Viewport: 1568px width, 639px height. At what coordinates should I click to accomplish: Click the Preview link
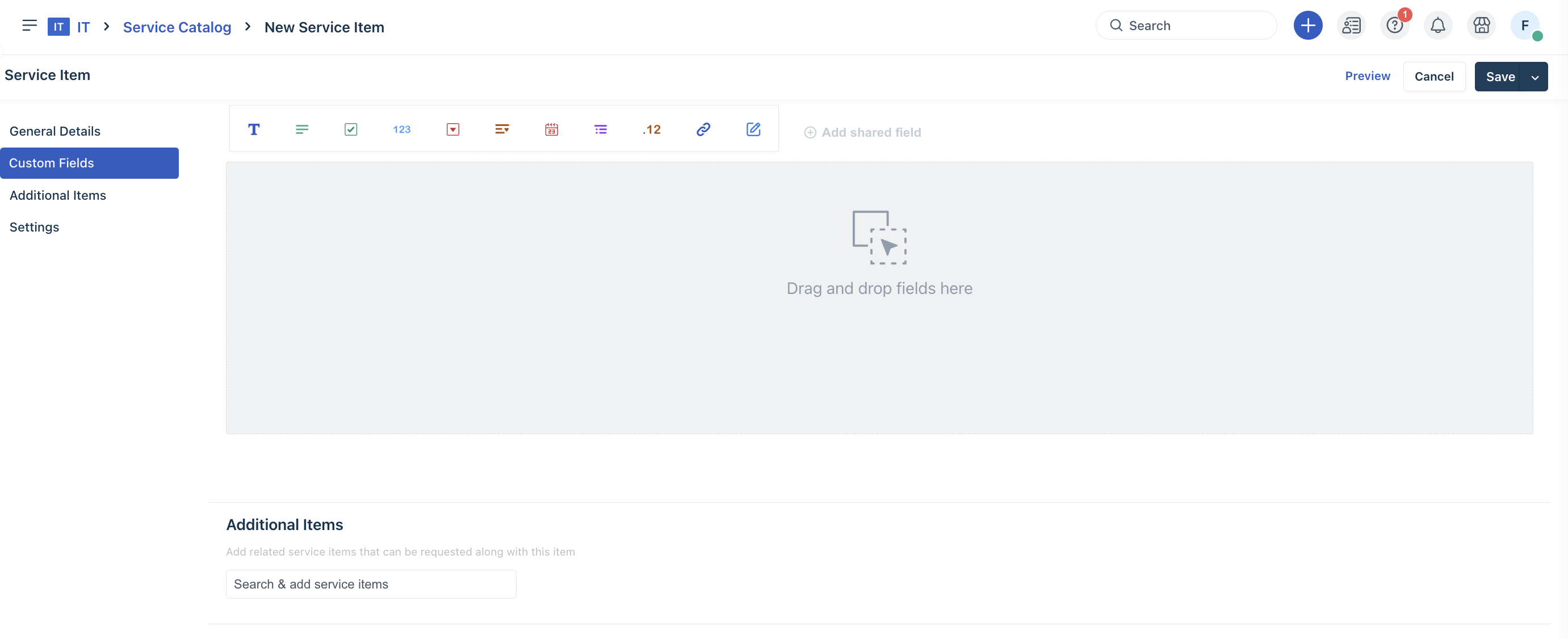coord(1367,76)
